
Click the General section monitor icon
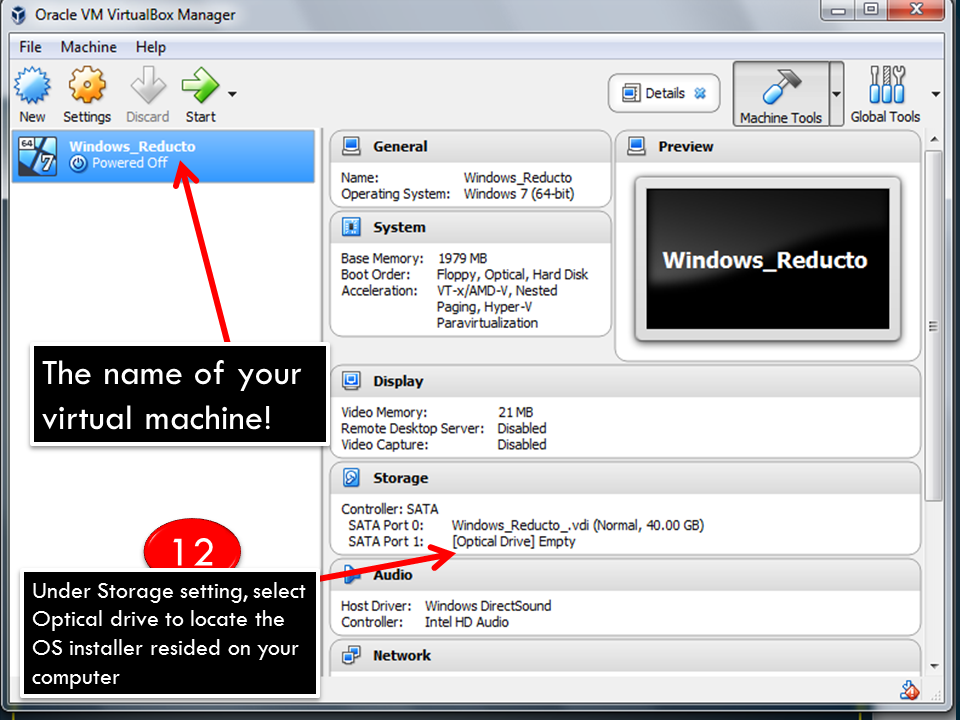point(350,146)
